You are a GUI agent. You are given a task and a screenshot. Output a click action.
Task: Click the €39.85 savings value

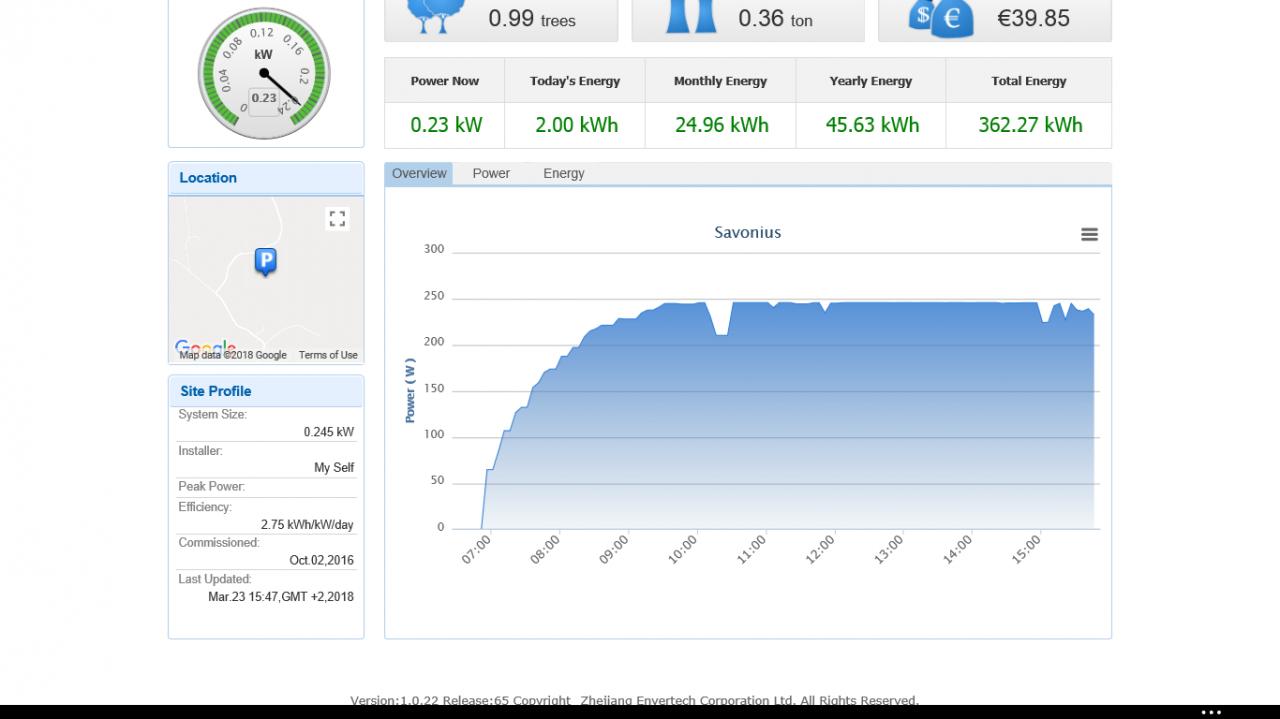pos(1033,18)
